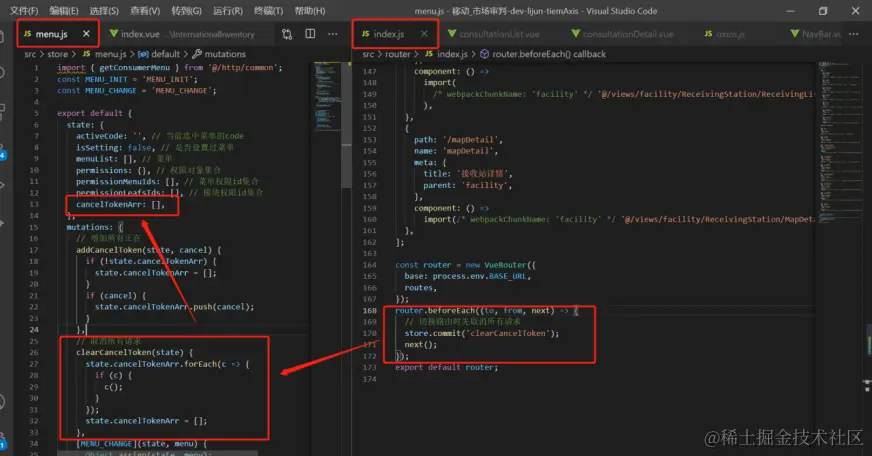The image size is (872, 456).
Task: Click the Vue icon on consultationList.vue tab
Action: [452, 34]
